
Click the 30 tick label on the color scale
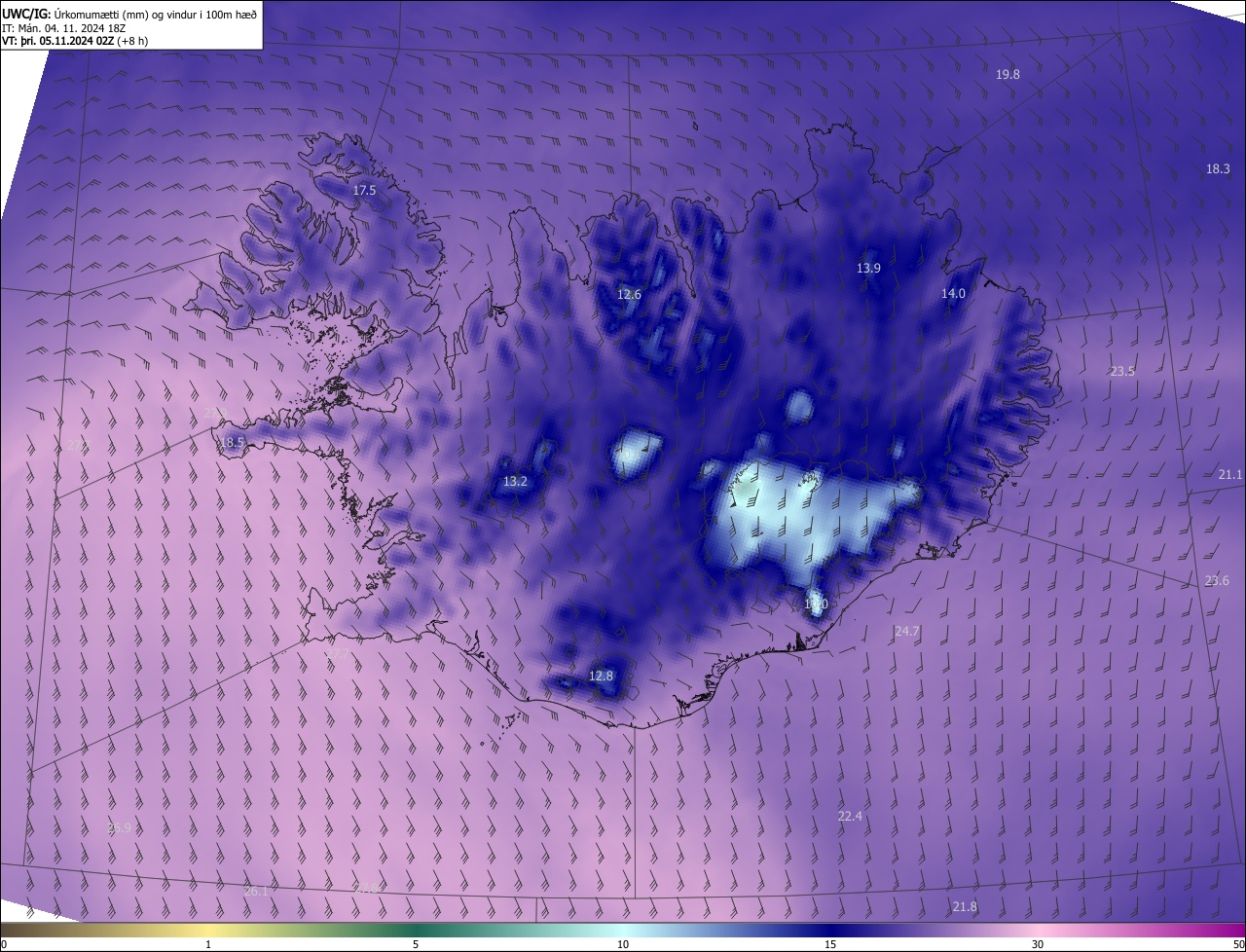(x=1038, y=945)
